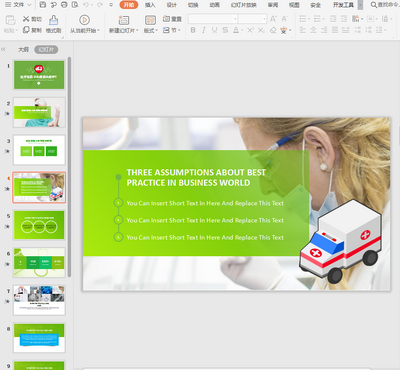The width and height of the screenshot is (400, 370).
Task: Open the Layout (版式) dropdown
Action: (x=150, y=30)
